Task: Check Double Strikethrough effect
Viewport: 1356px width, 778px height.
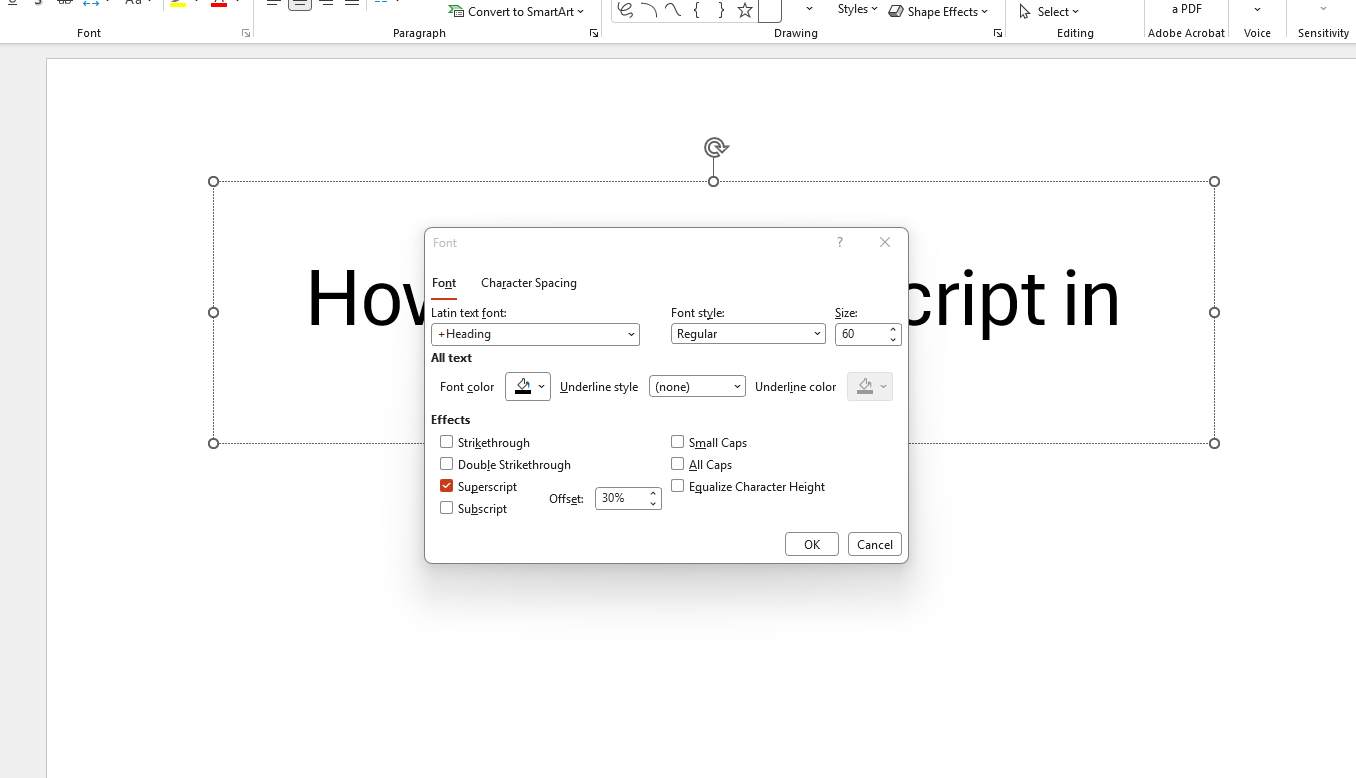Action: tap(447, 464)
